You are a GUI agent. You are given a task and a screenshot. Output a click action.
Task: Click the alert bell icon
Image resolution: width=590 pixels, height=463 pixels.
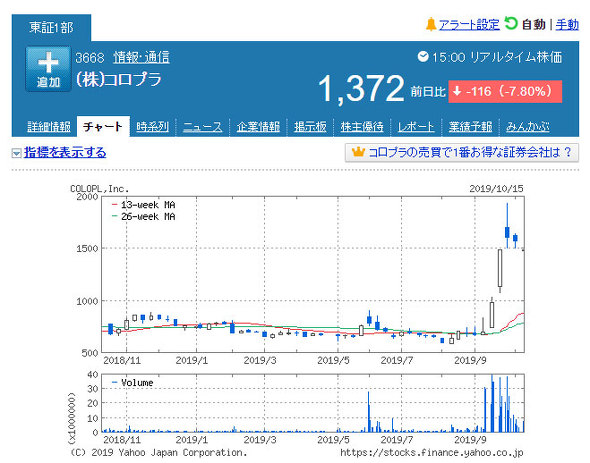[x=431, y=24]
